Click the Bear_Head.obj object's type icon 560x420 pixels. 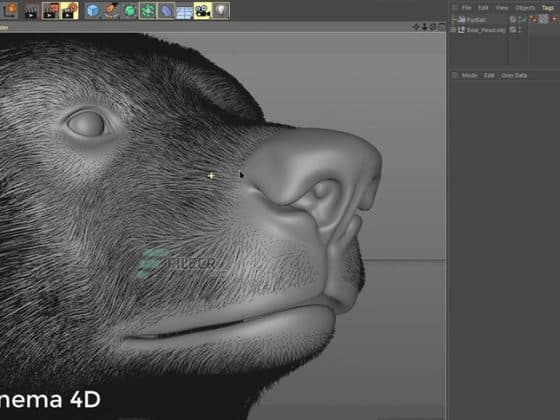pyautogui.click(x=461, y=30)
